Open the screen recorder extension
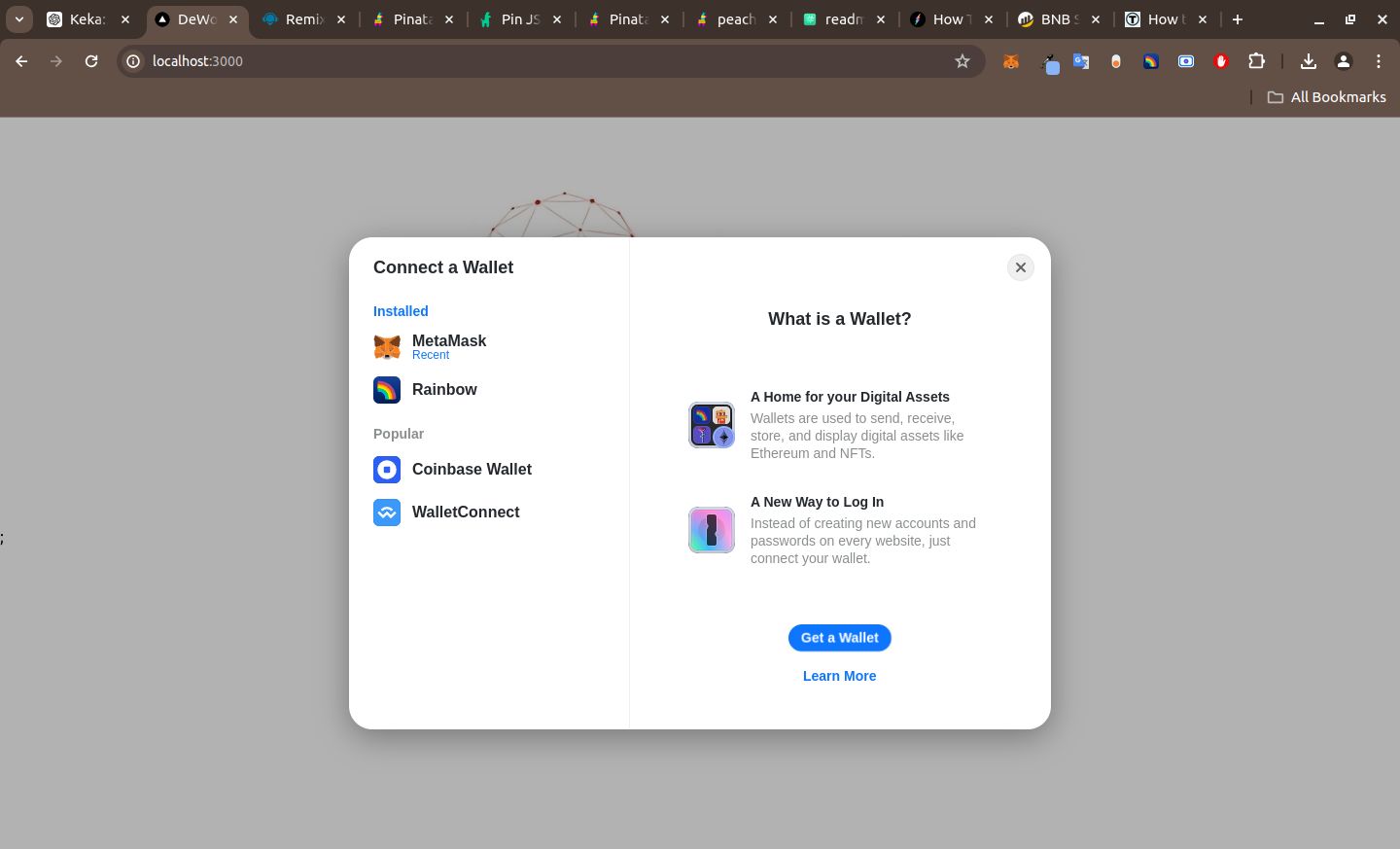Image resolution: width=1400 pixels, height=849 pixels. point(1186,61)
